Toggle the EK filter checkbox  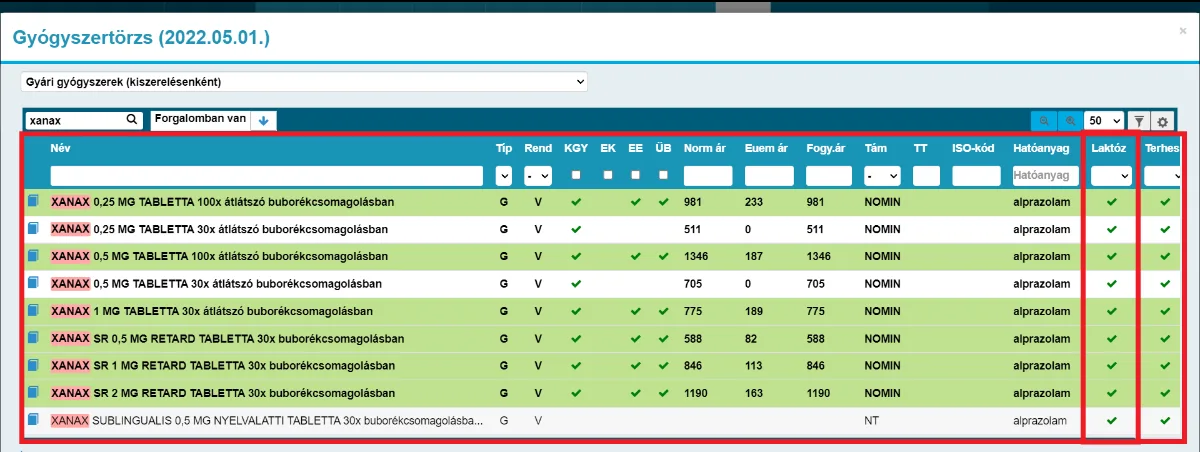tap(608, 176)
